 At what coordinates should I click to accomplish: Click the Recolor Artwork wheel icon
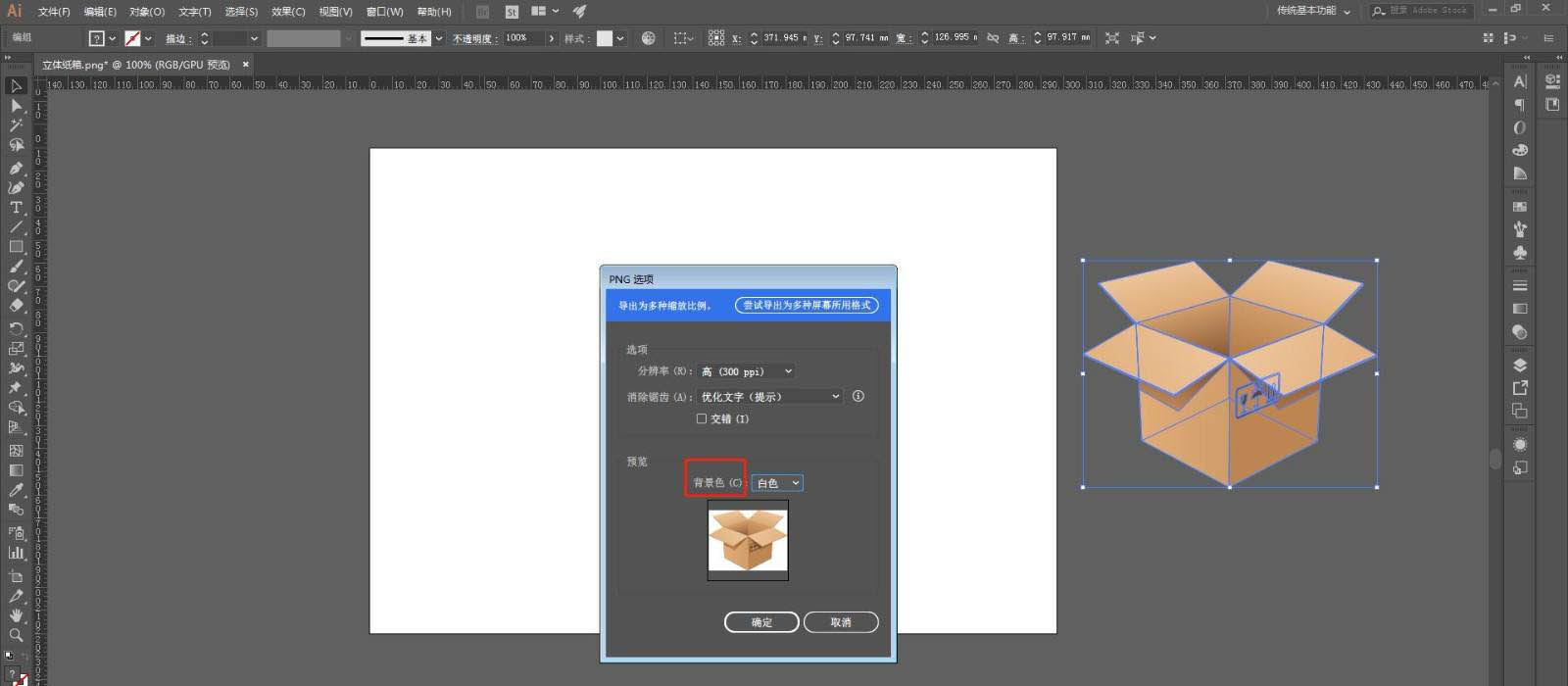[x=649, y=38]
